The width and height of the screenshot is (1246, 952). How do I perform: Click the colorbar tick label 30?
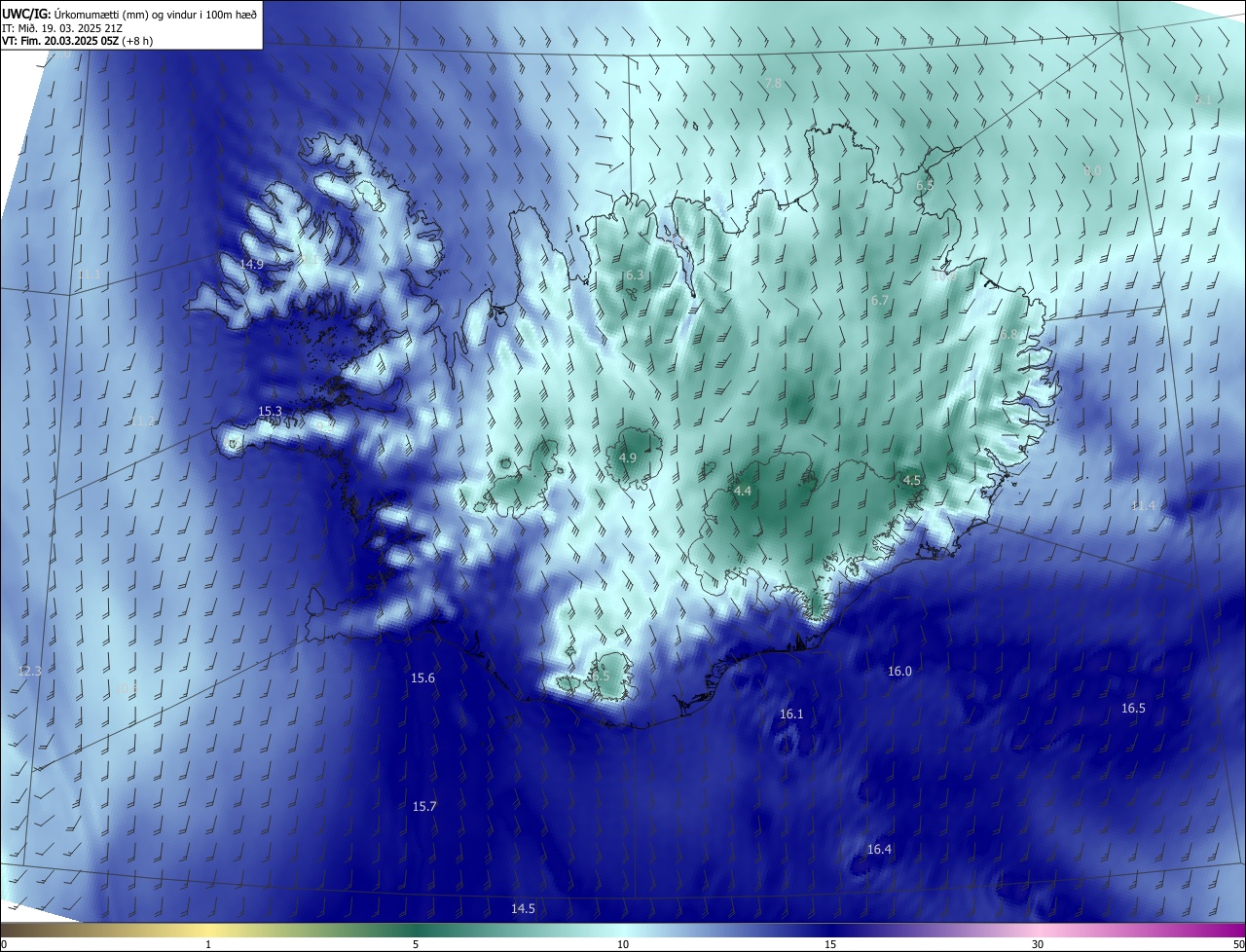coord(1038,944)
